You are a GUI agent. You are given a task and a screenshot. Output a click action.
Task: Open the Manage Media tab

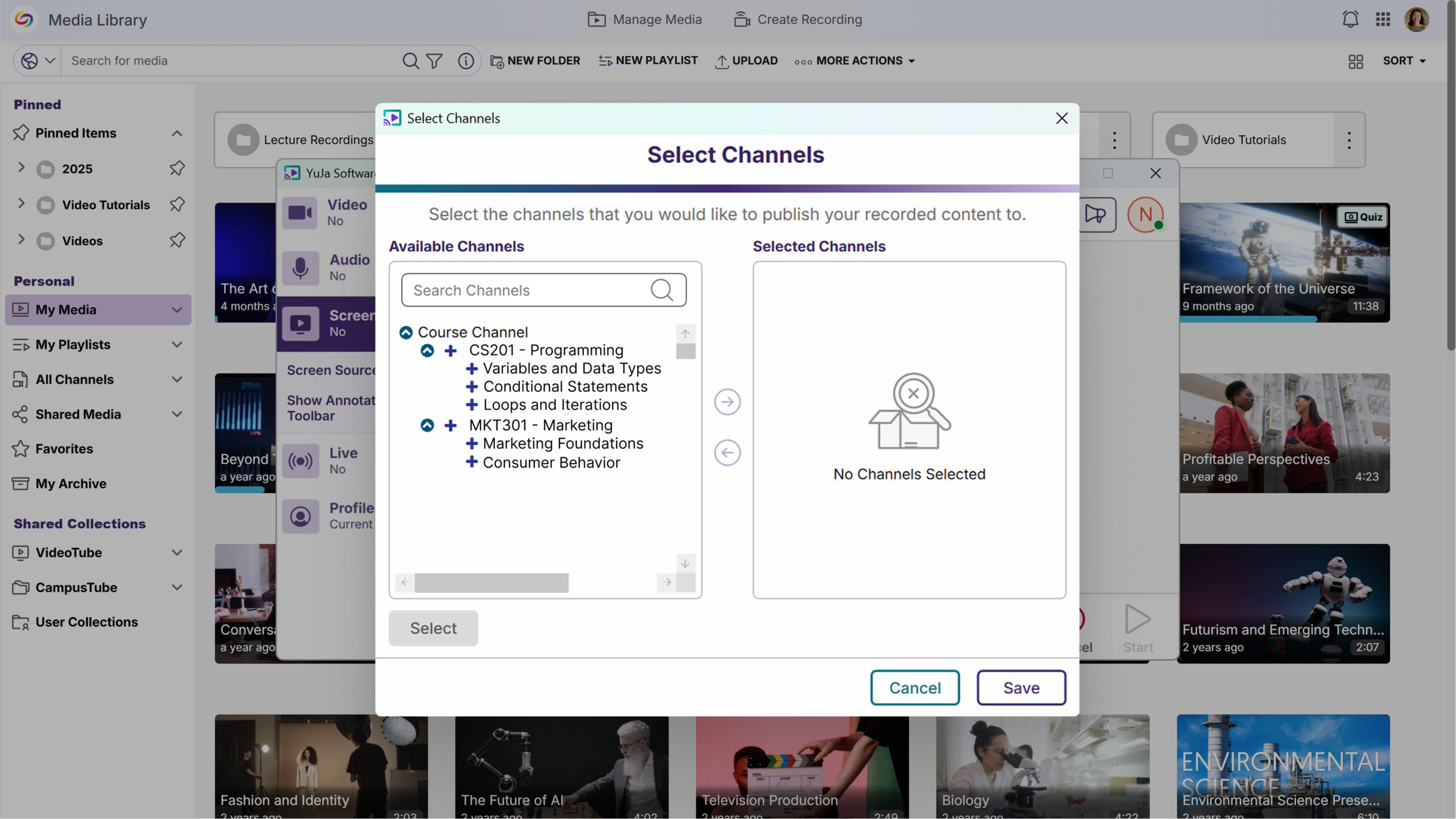(x=644, y=19)
